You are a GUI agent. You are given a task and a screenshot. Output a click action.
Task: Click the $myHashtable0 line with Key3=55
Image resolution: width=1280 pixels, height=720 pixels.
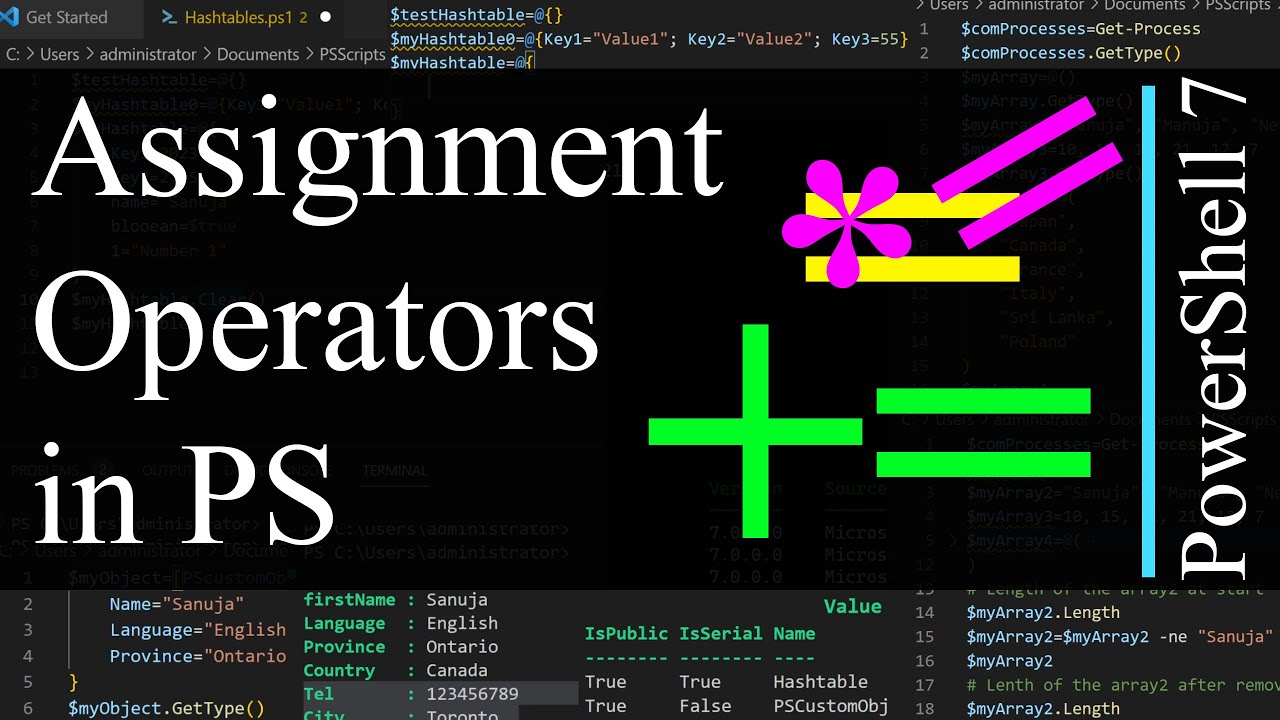pos(648,39)
